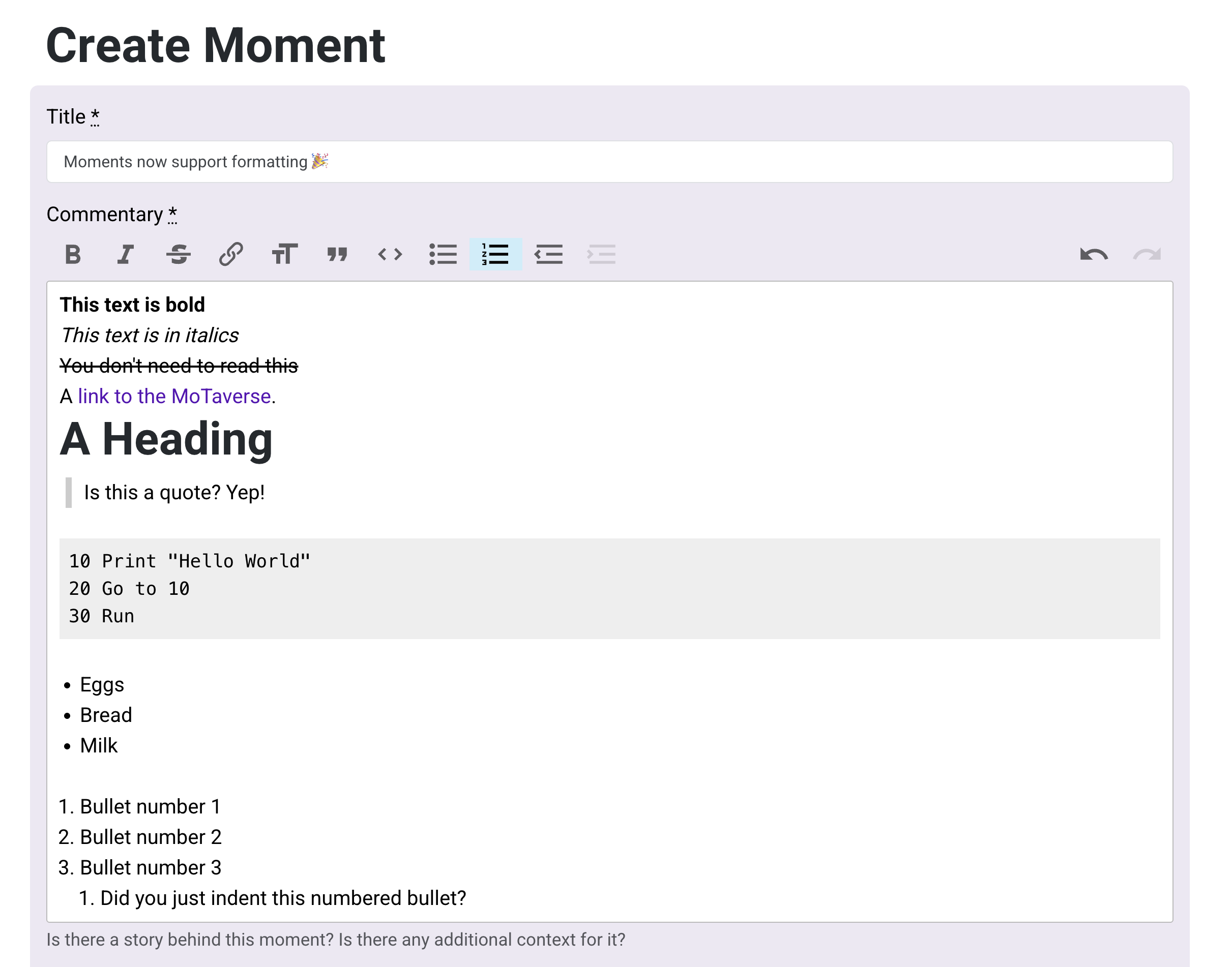This screenshot has width=1232, height=967.
Task: Apply bold formatting in the toolbar
Action: point(73,255)
